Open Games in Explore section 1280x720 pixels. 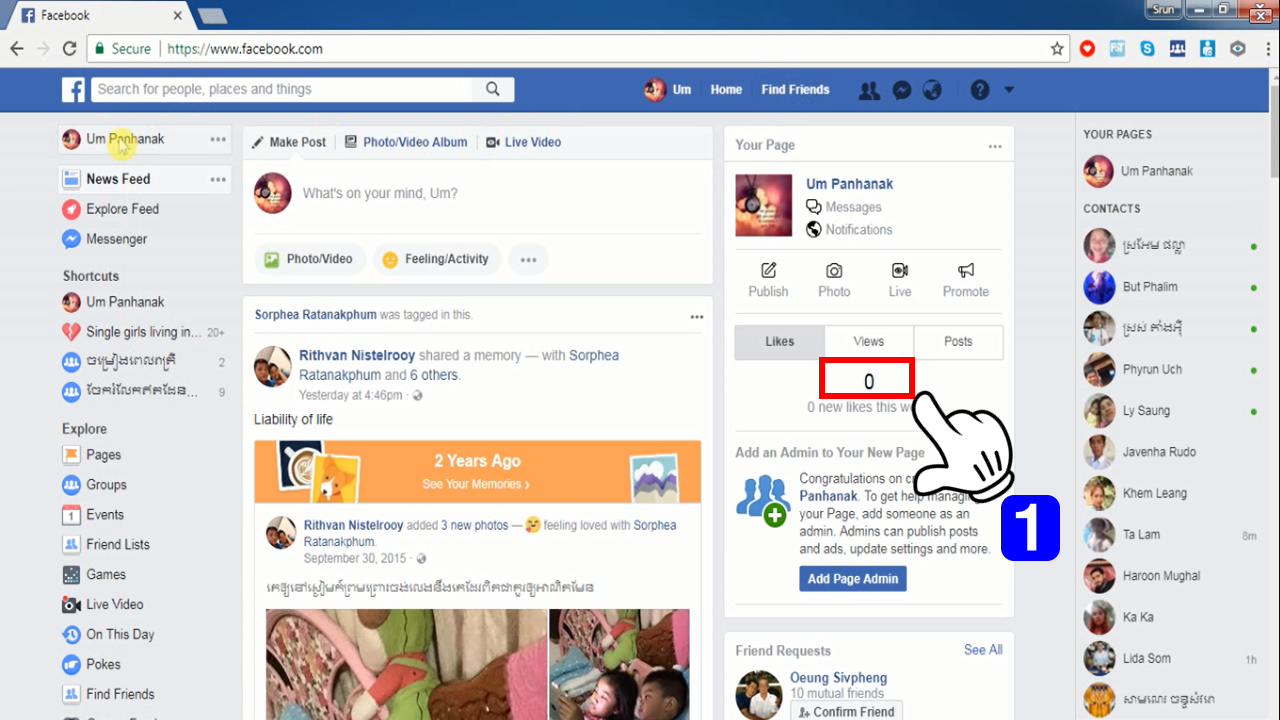(106, 574)
